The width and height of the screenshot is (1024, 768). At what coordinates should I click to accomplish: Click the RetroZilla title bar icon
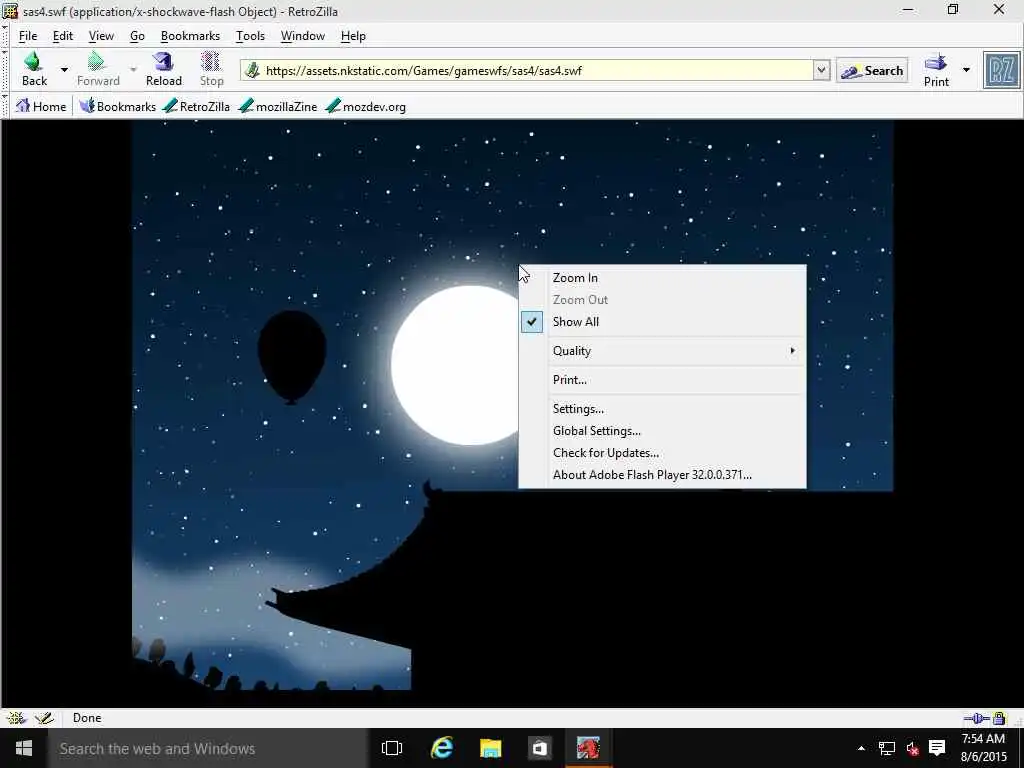[10, 11]
